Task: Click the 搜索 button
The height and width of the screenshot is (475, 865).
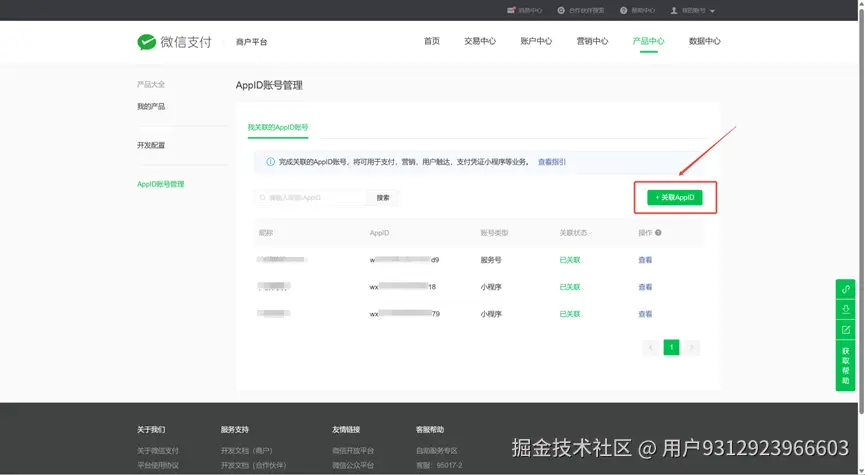Action: (x=383, y=198)
